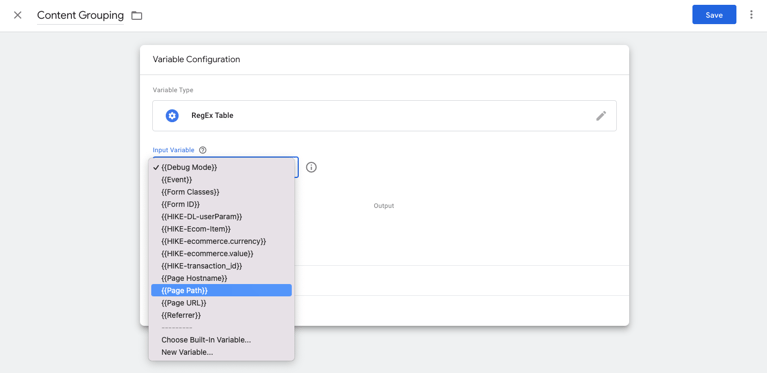
Task: Pick {{Event}} in the variable list
Action: point(222,179)
